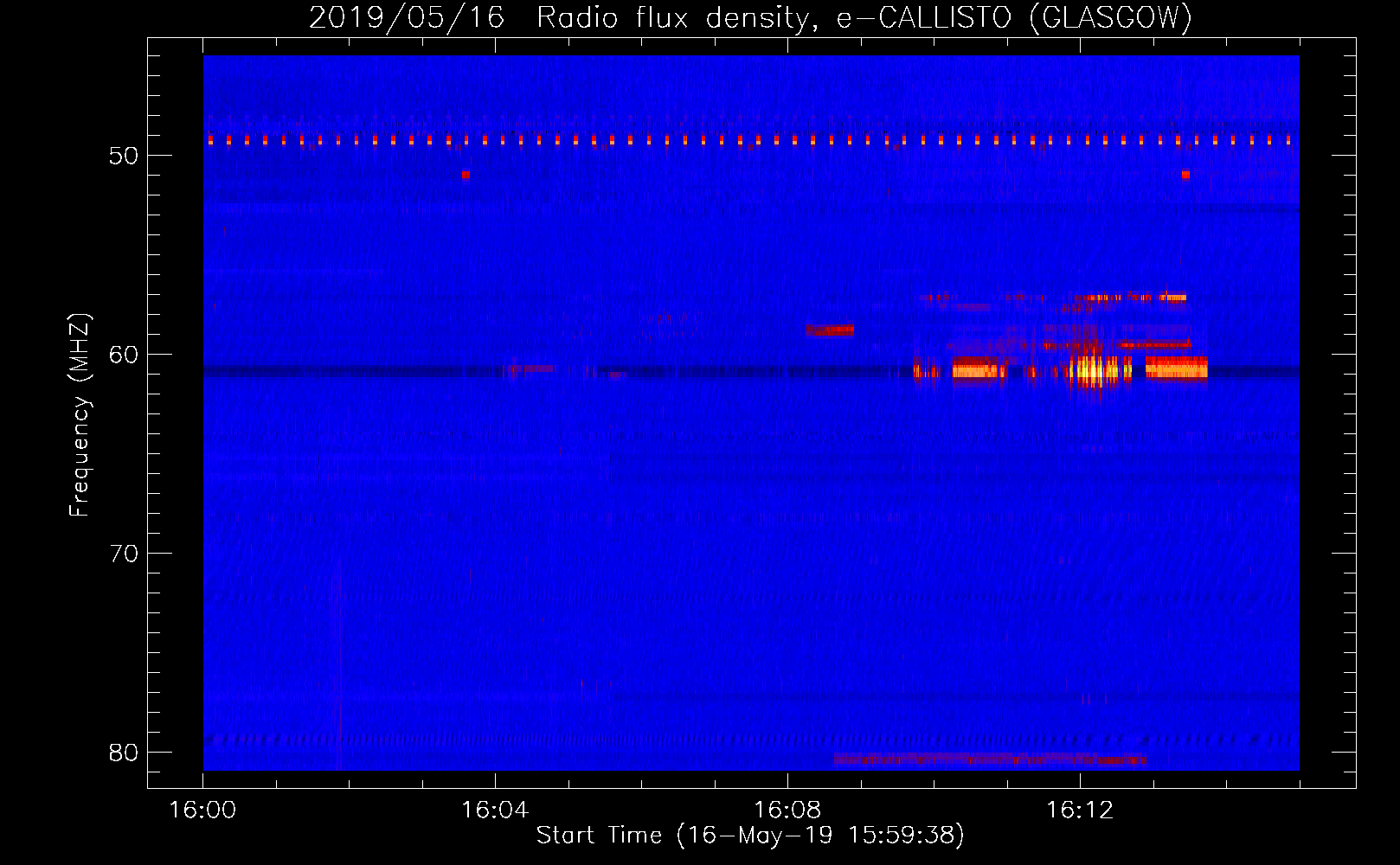The image size is (1400, 865).
Task: Click the red streak near 59 MHz after 16:08
Action: 830,330
